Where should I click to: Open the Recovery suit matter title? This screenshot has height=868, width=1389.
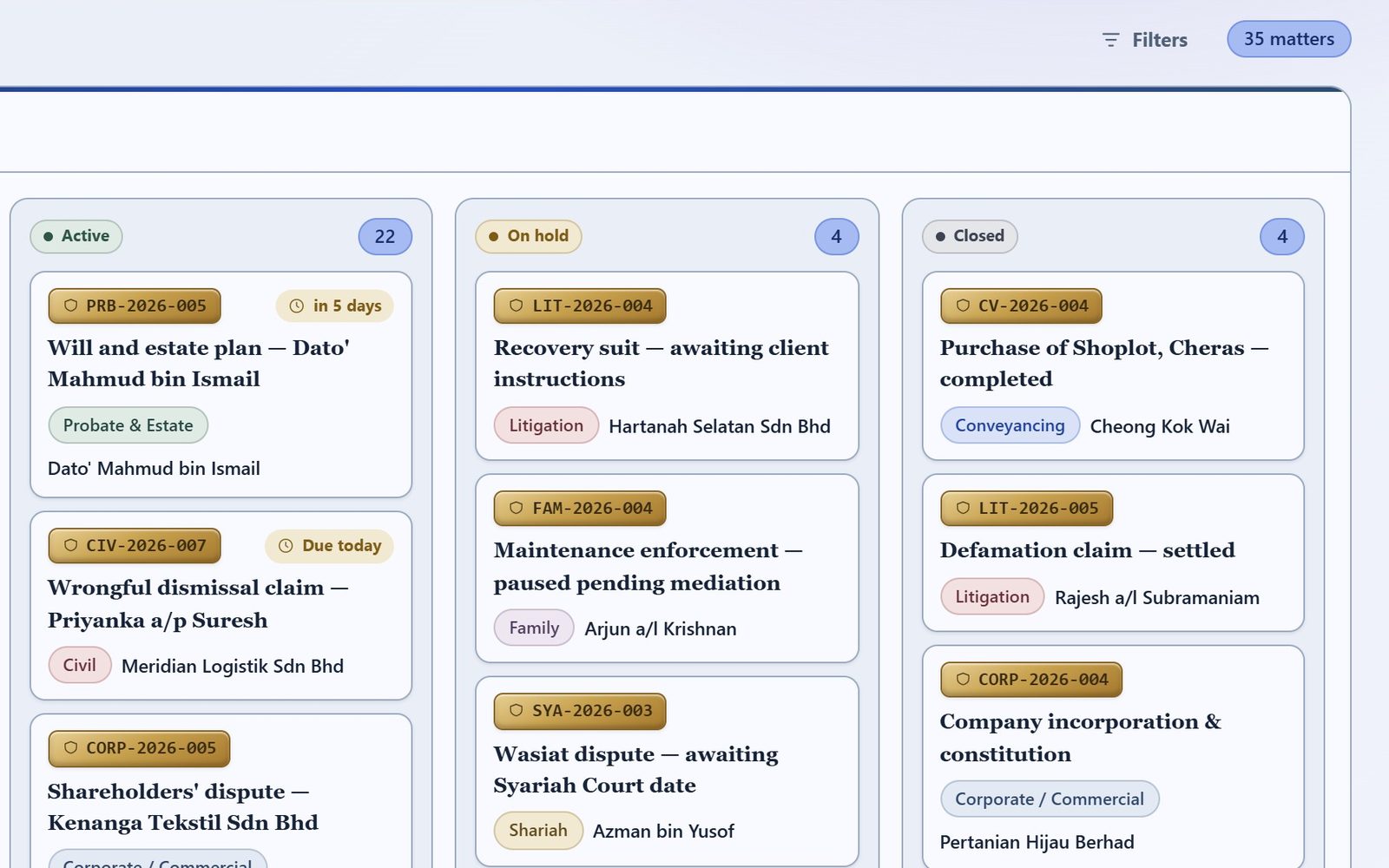(x=662, y=364)
